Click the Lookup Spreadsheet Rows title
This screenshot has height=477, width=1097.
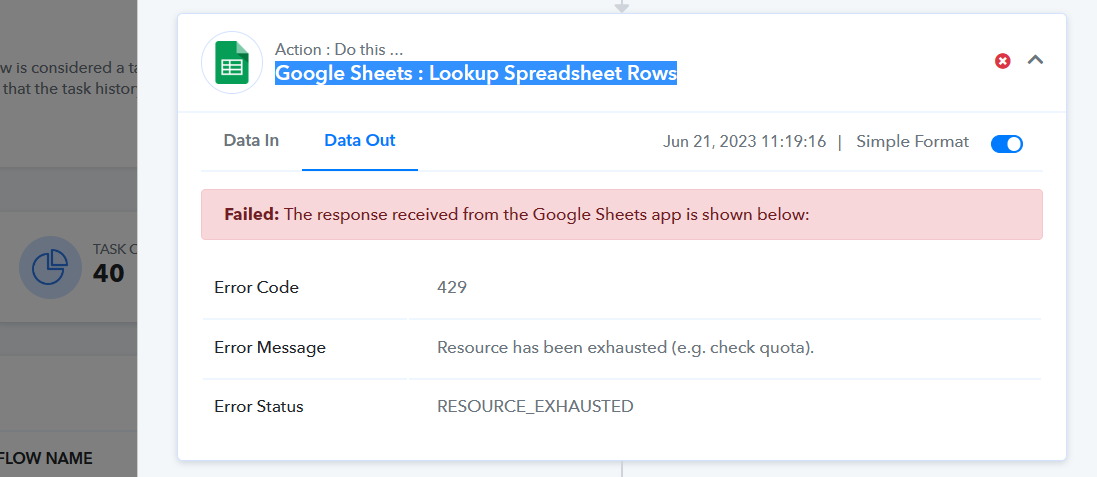pyautogui.click(x=476, y=73)
